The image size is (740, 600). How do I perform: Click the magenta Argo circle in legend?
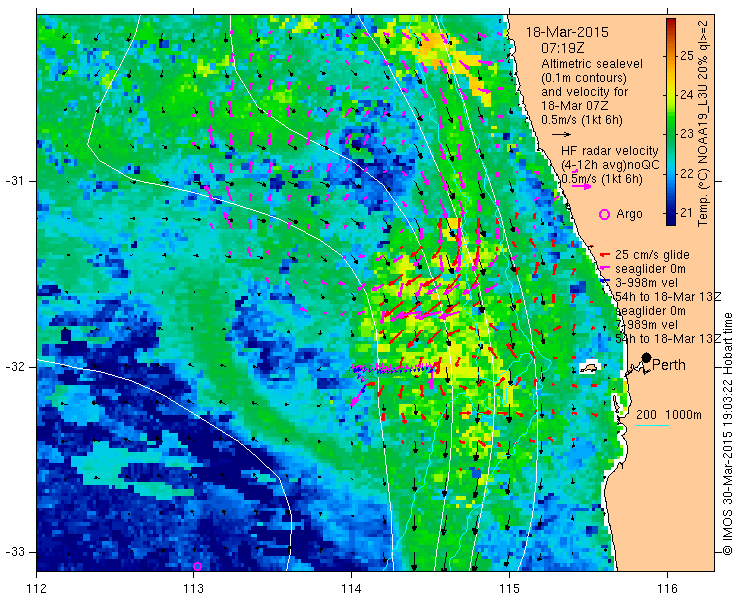coord(604,214)
